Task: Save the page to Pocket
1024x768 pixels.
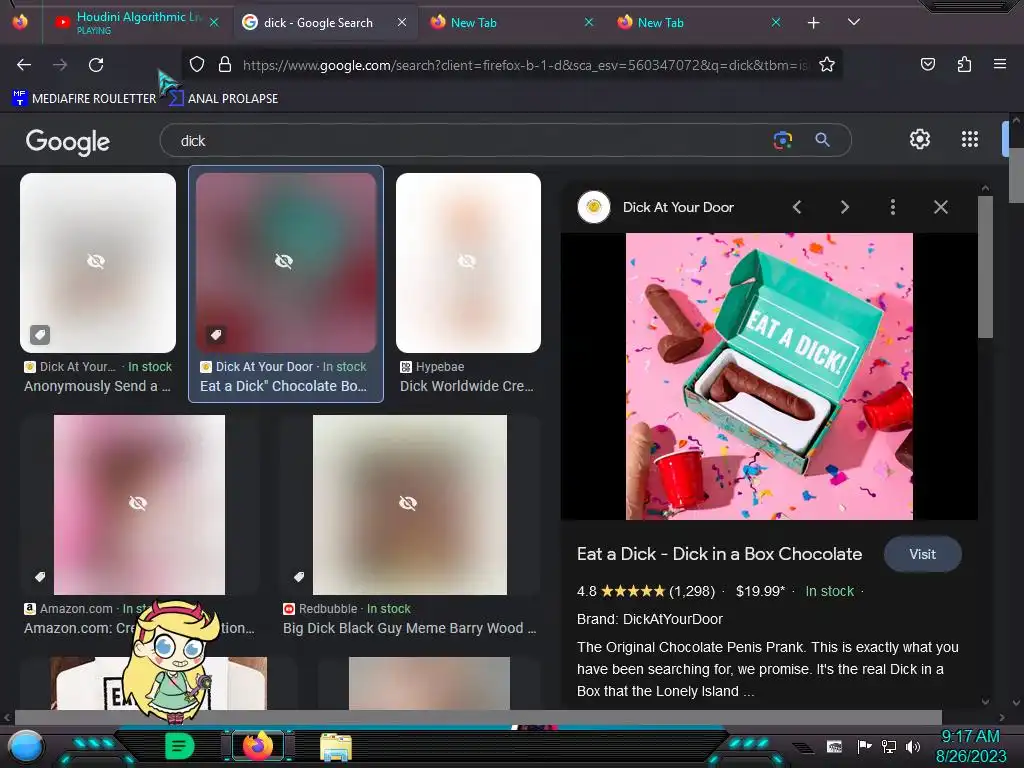Action: pyautogui.click(x=927, y=64)
